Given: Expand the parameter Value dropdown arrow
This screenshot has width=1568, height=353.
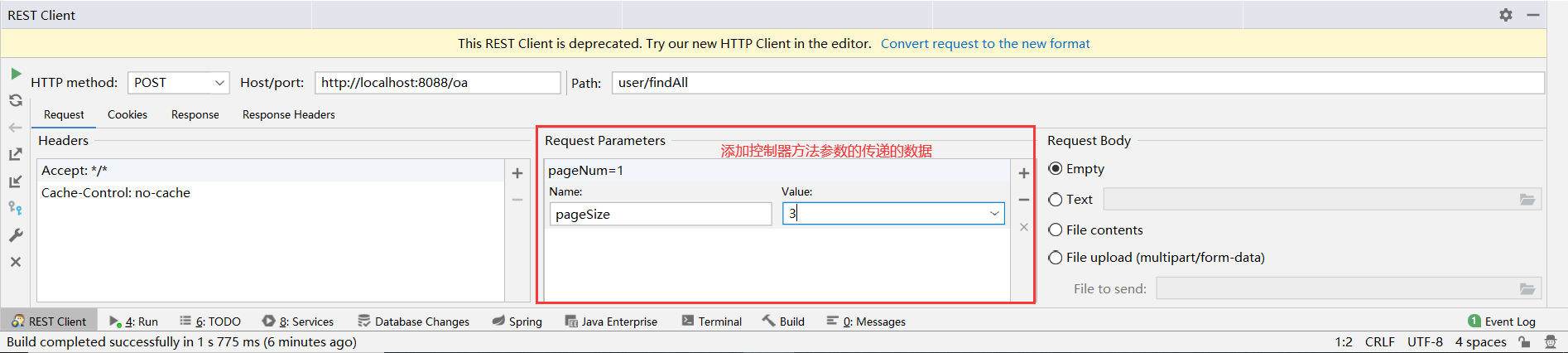Looking at the screenshot, I should (x=994, y=214).
